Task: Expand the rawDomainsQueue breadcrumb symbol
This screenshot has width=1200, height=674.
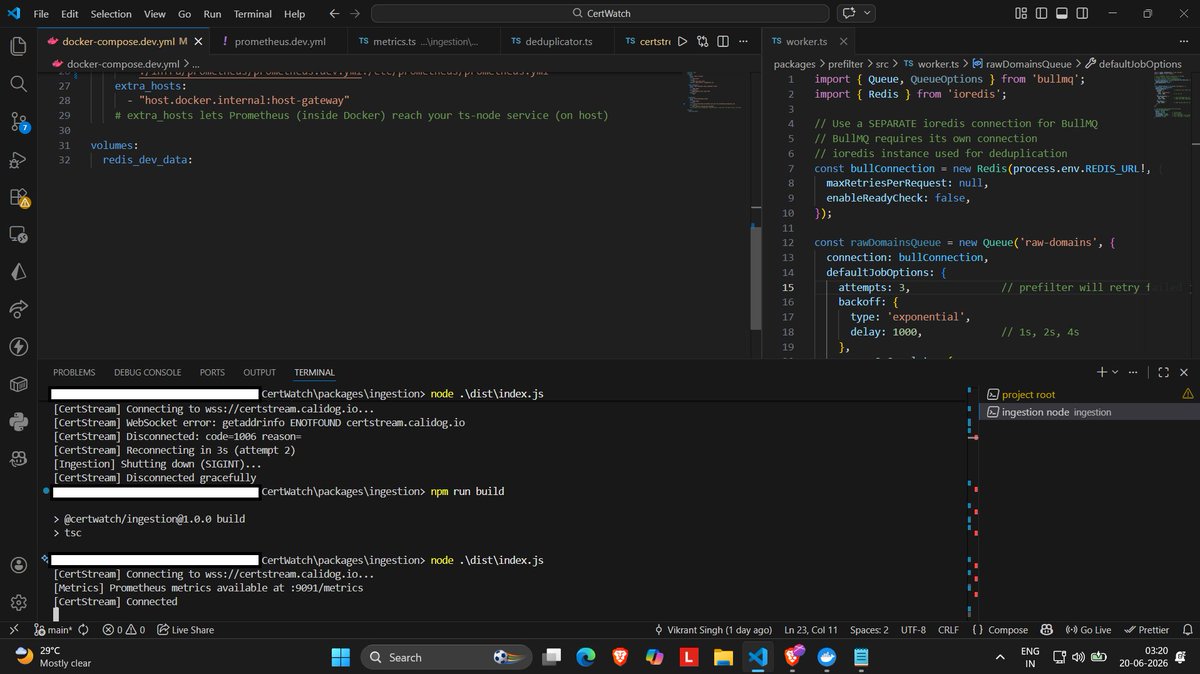Action: [1020, 63]
